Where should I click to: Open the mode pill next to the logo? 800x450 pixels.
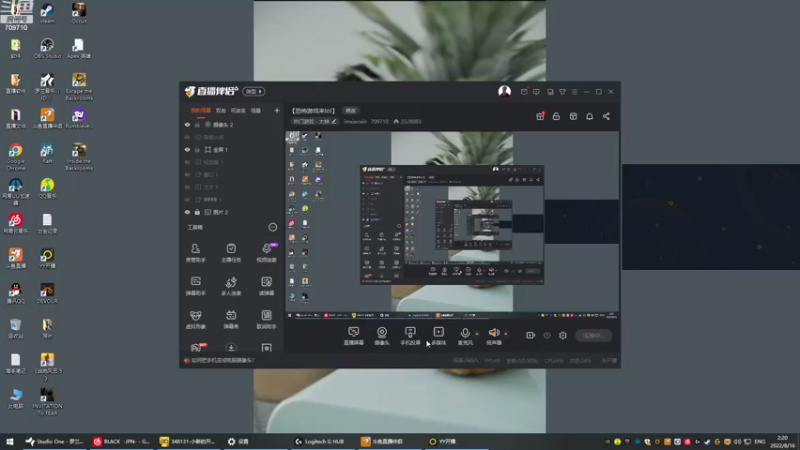[x=254, y=91]
